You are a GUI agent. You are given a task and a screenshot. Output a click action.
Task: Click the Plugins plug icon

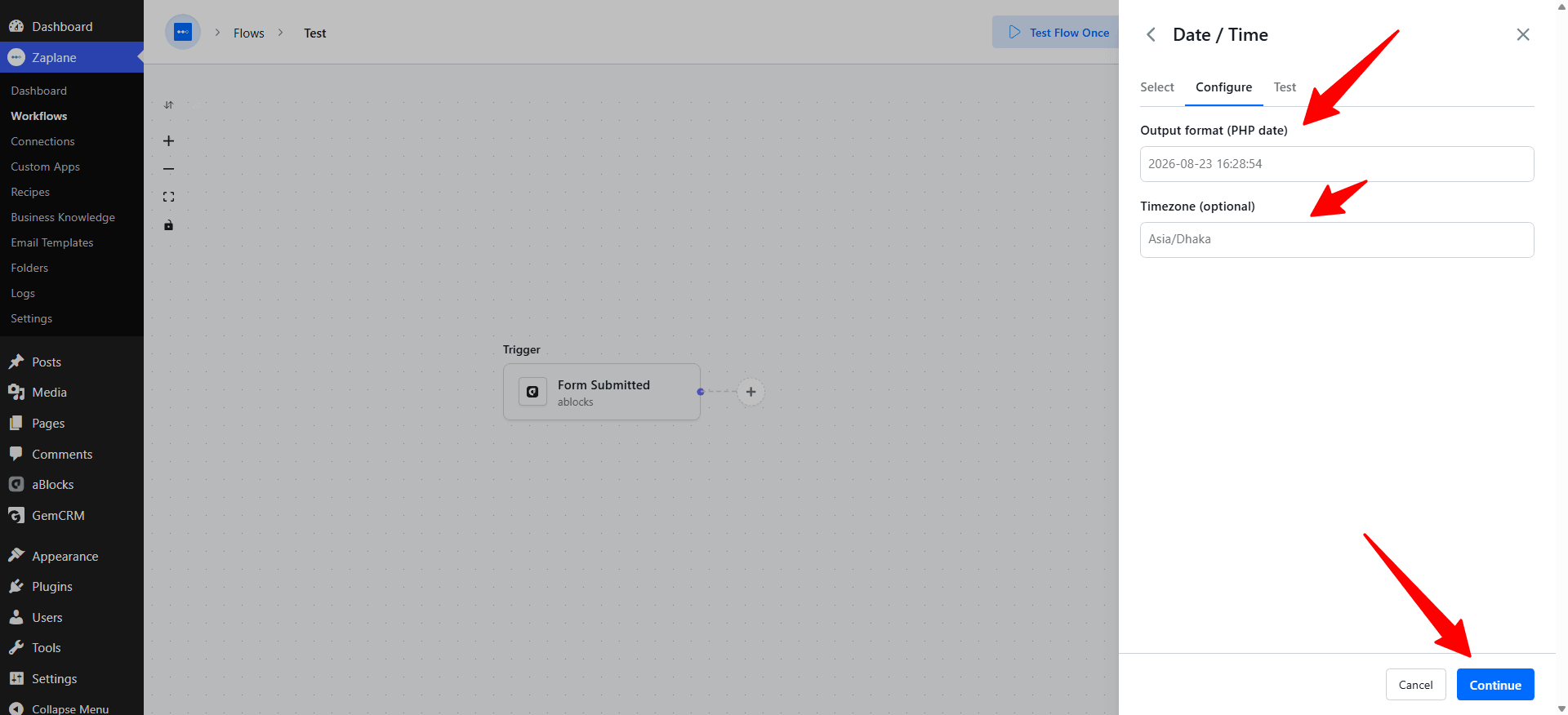click(x=16, y=586)
